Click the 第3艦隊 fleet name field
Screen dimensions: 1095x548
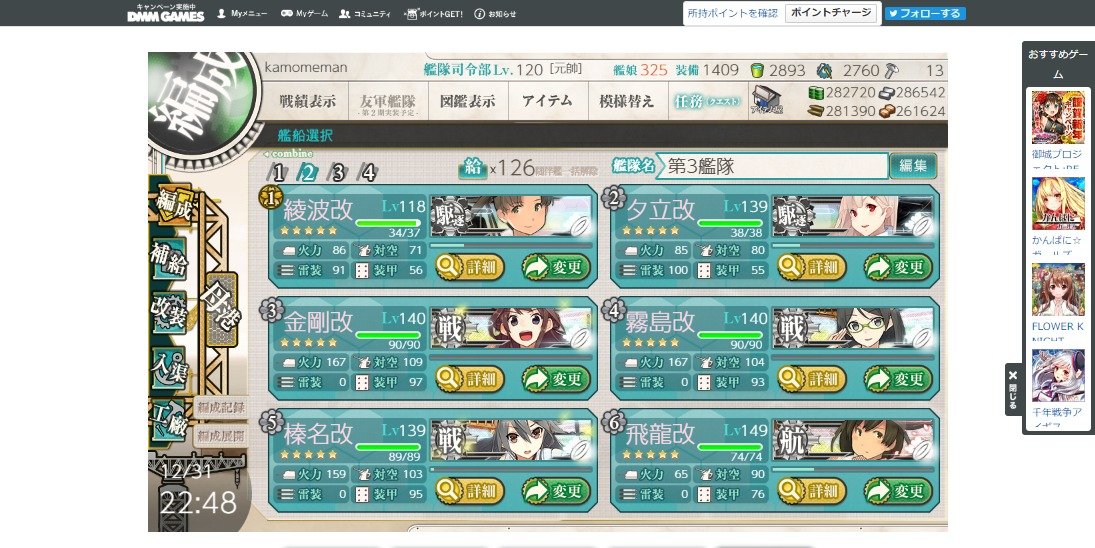tap(771, 166)
